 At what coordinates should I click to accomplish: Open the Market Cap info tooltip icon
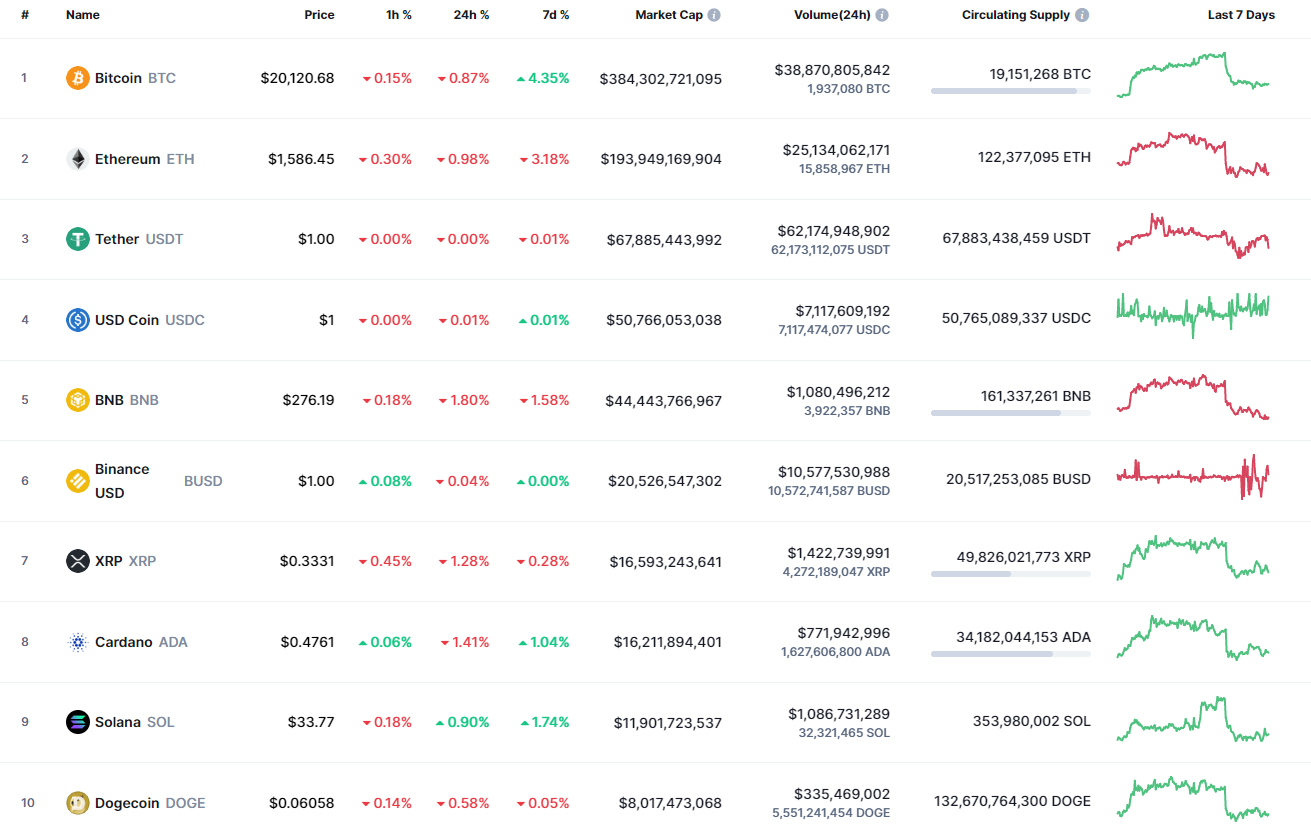(713, 15)
